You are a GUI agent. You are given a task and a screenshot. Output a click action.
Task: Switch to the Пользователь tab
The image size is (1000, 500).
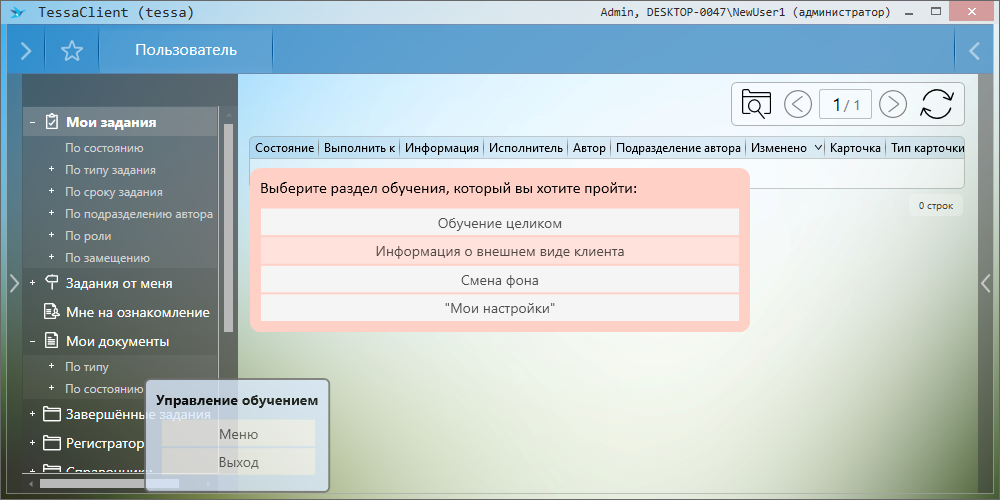coord(186,50)
